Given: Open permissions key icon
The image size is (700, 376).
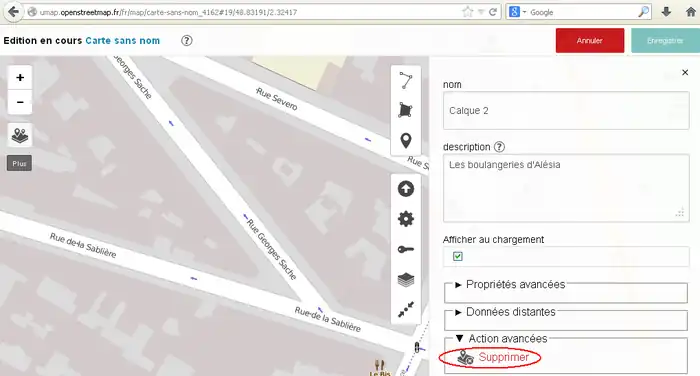Looking at the screenshot, I should click(x=405, y=249).
